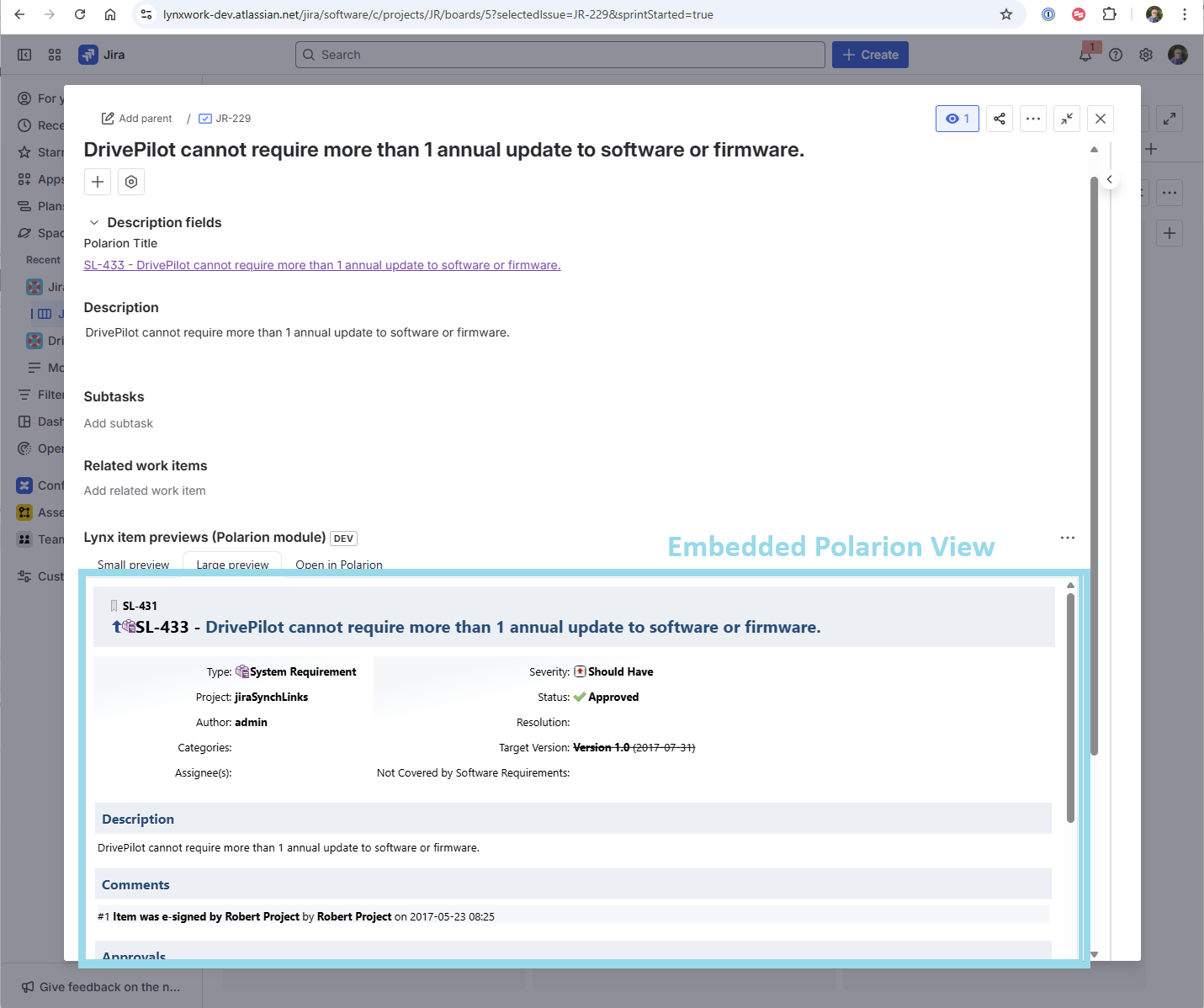Open the notifications bell
The image size is (1204, 1008).
point(1085,54)
